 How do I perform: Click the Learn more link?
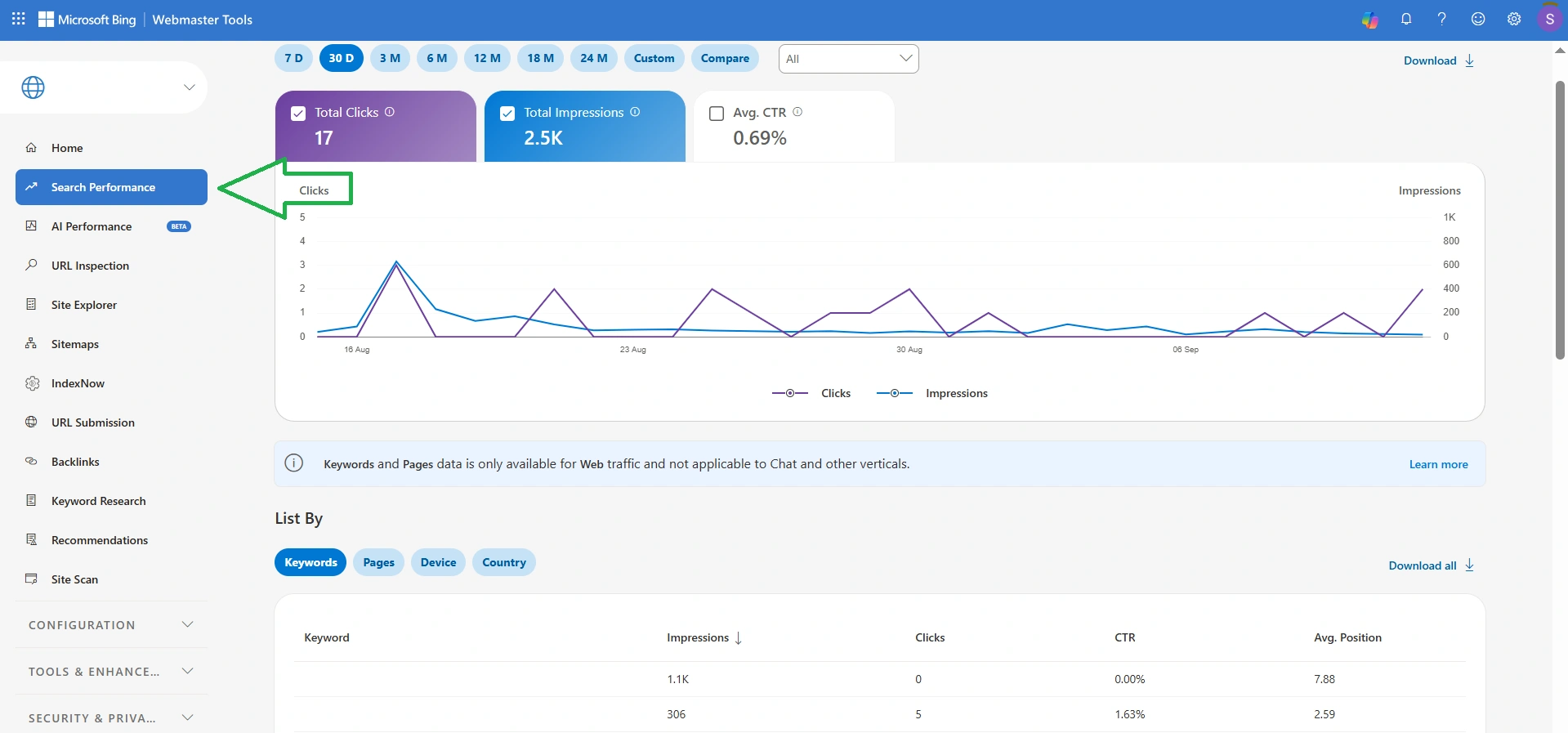pyautogui.click(x=1438, y=464)
